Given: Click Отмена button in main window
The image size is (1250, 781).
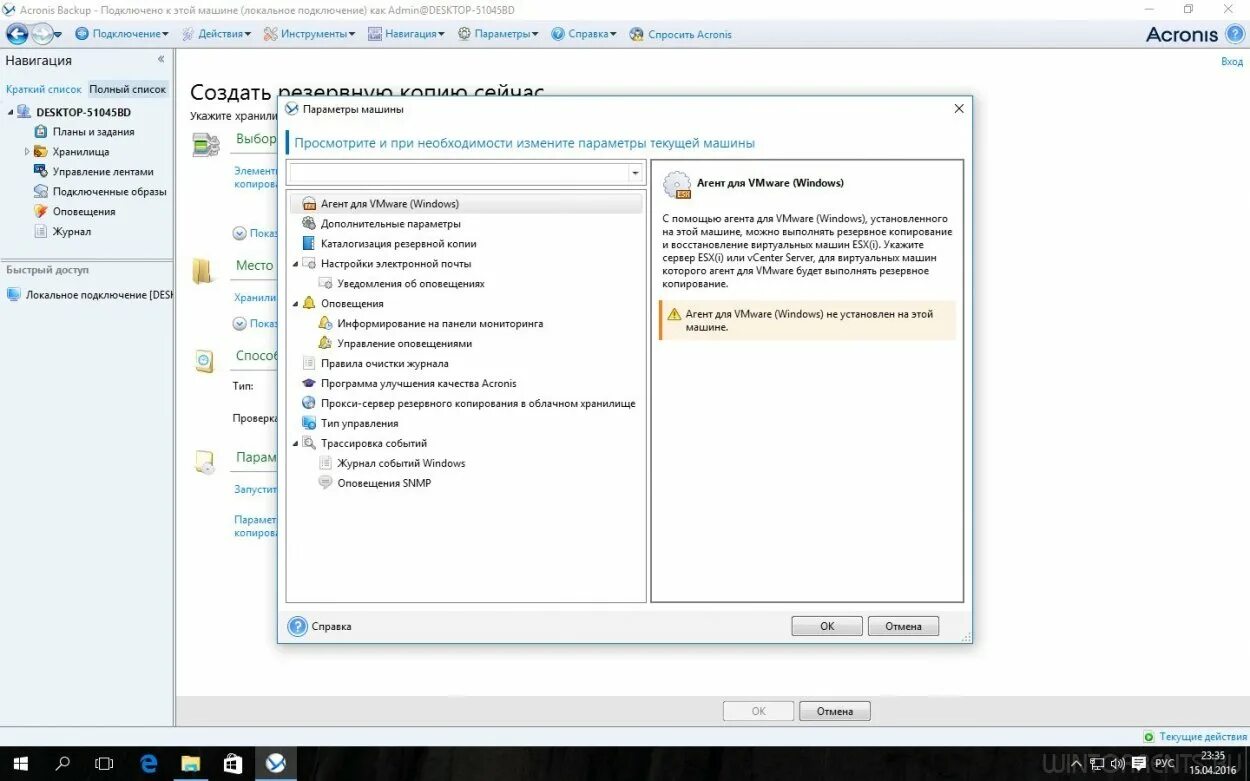Looking at the screenshot, I should 835,711.
